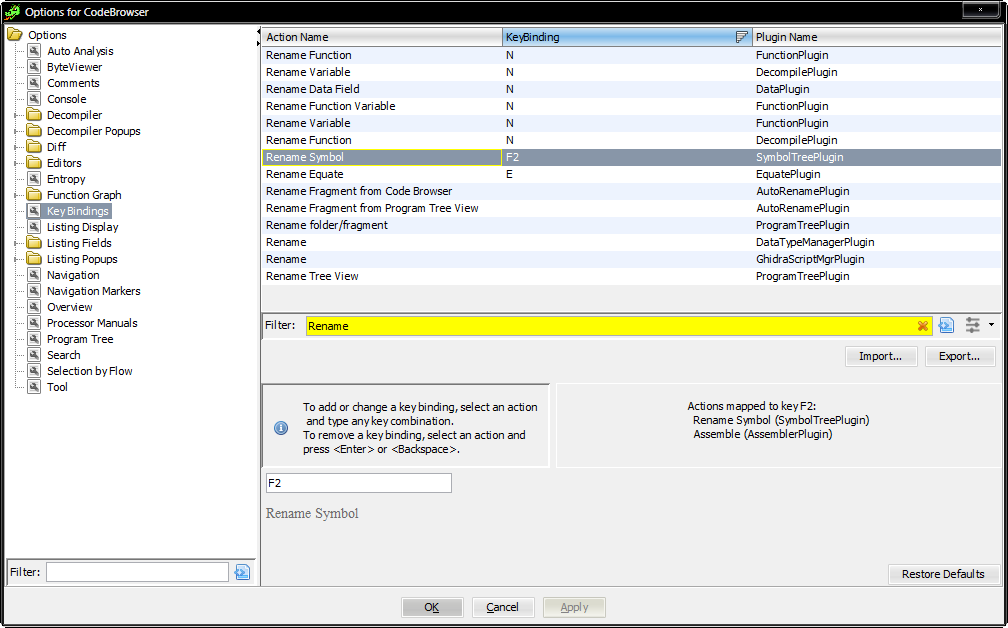Click Restore Defaults
This screenshot has width=1008, height=628.
coord(943,574)
